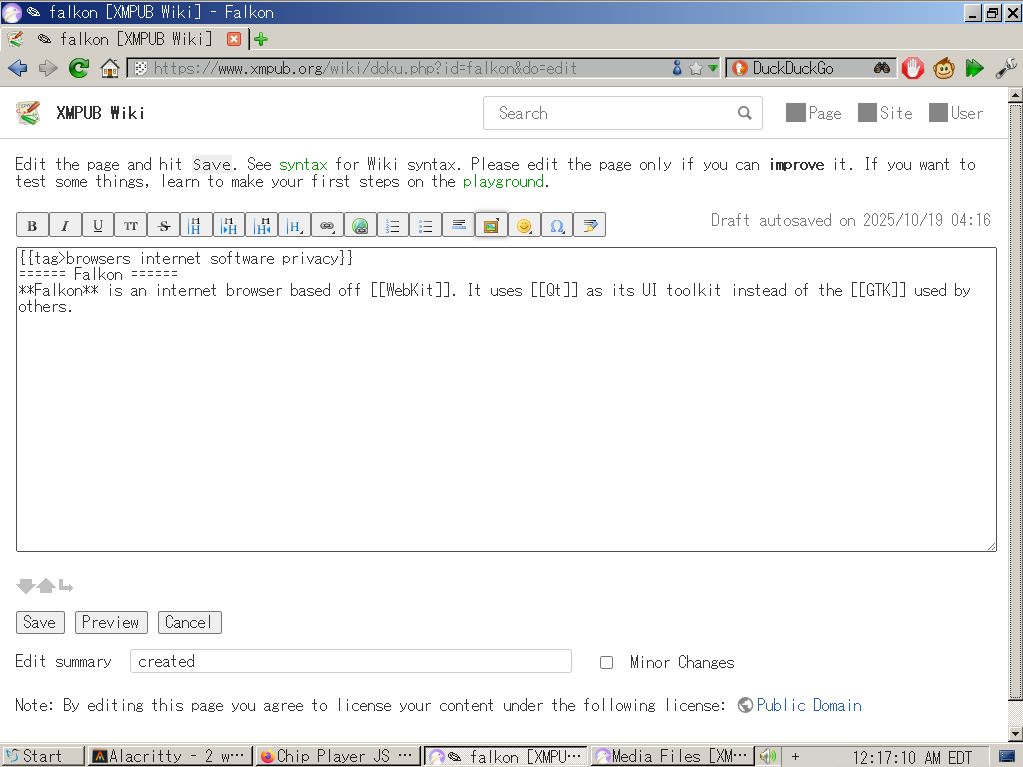Preview the page edits

point(110,622)
